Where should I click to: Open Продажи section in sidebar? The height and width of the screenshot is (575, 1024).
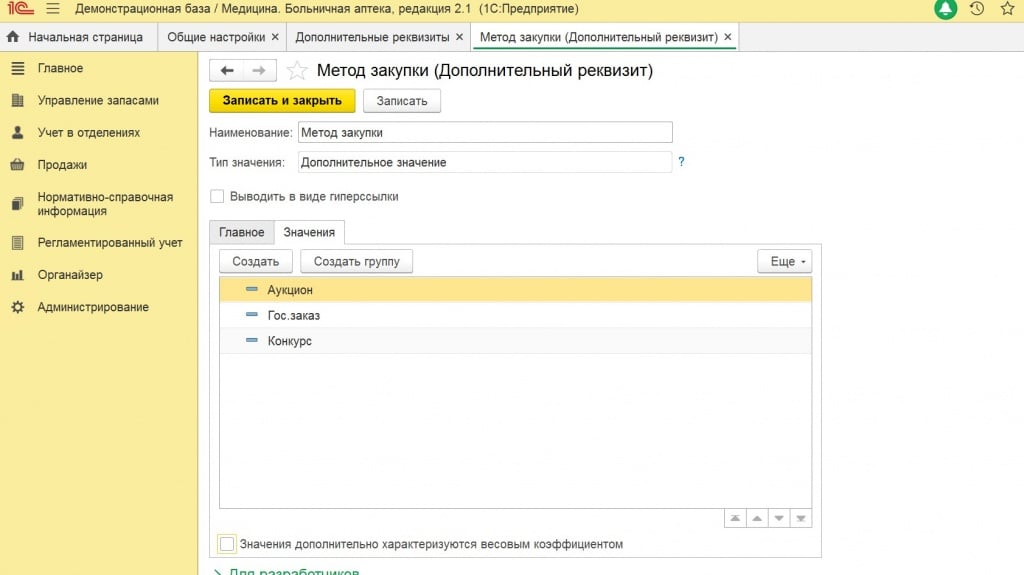(62, 165)
